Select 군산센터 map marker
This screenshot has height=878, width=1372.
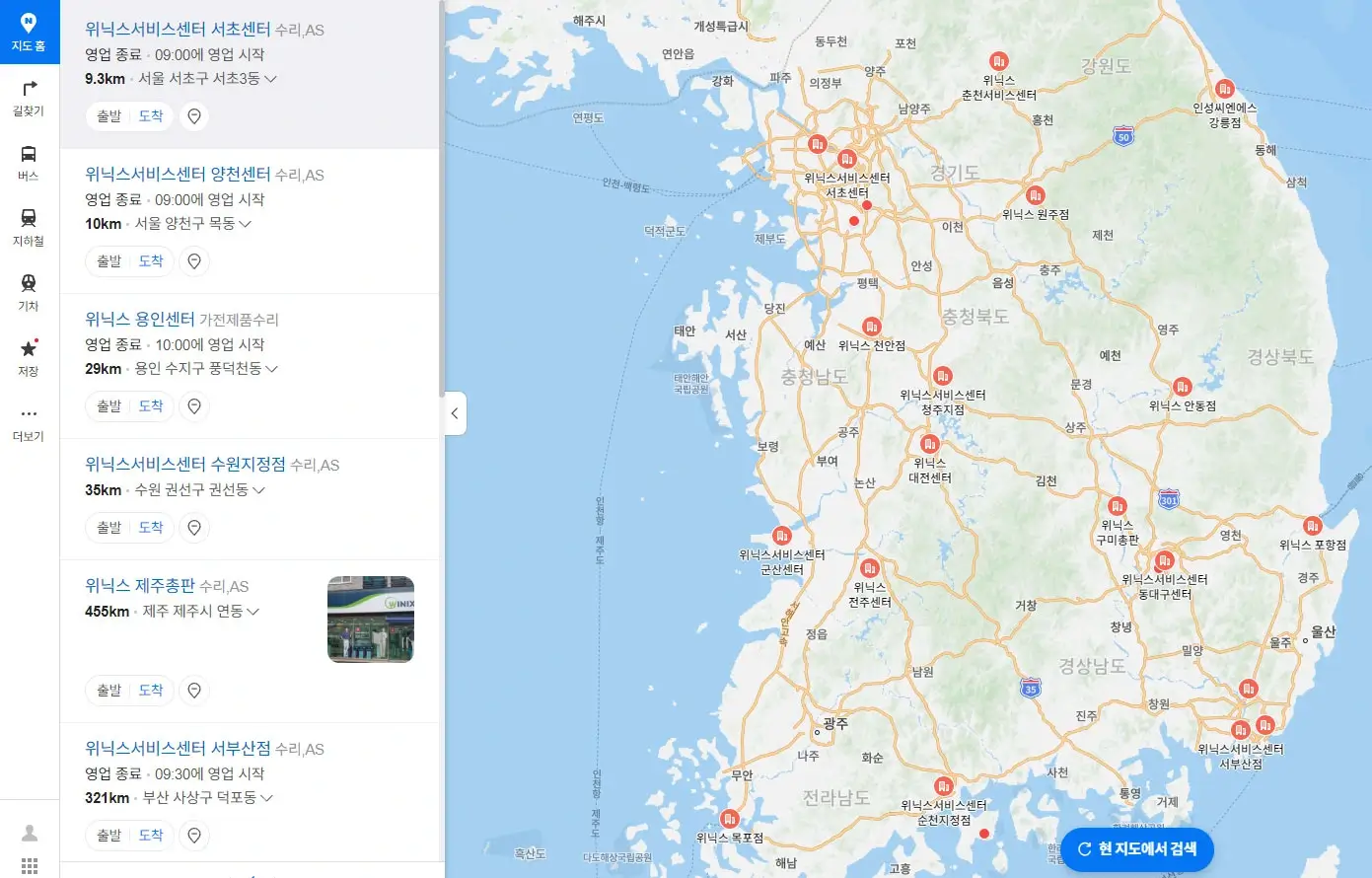[x=781, y=536]
